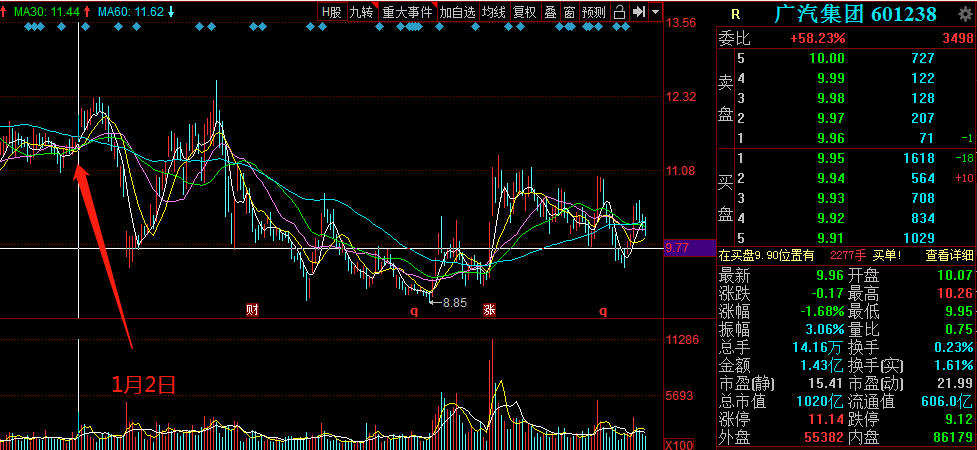Select sell level 1 price 9.96
Viewport: 977px width, 450px height.
pos(832,138)
